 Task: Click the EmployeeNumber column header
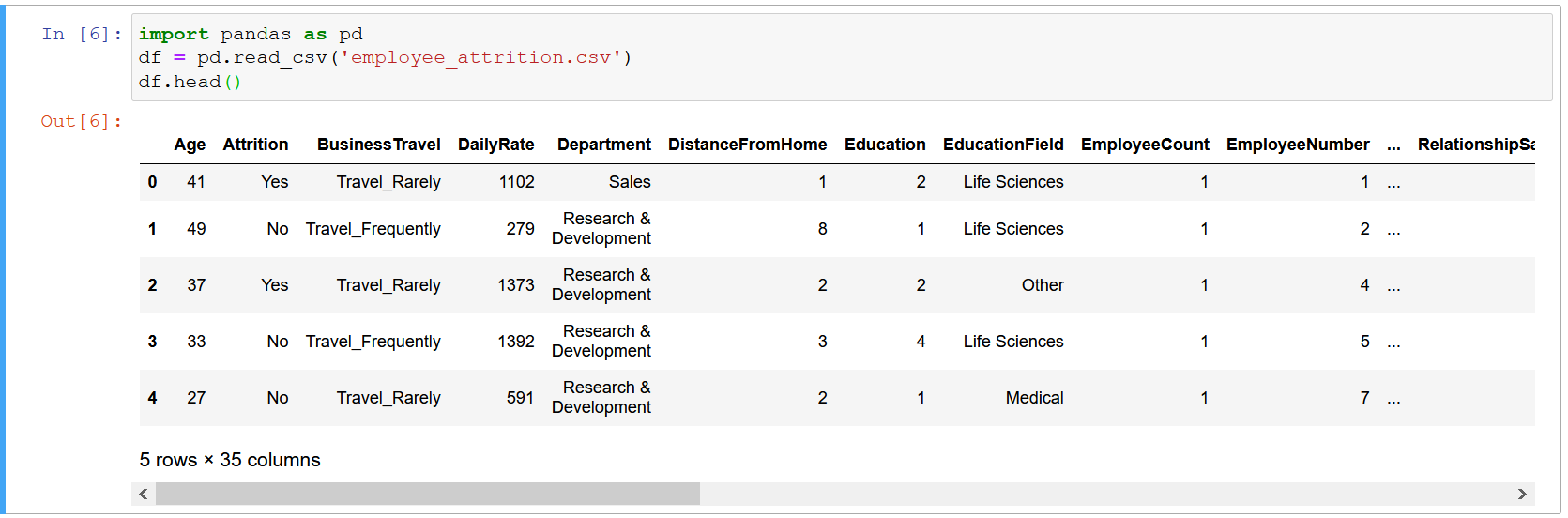point(1298,145)
